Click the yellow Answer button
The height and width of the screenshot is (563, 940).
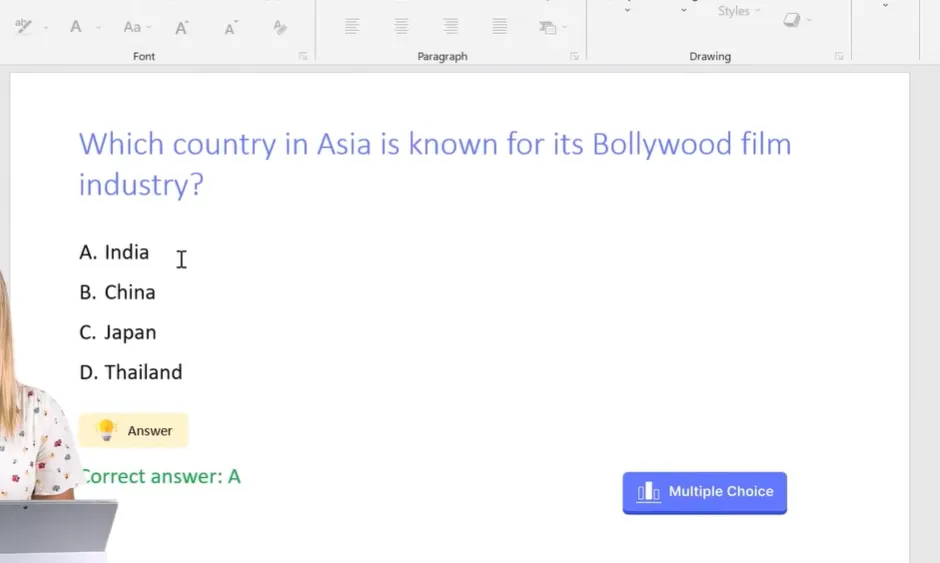pyautogui.click(x=134, y=431)
